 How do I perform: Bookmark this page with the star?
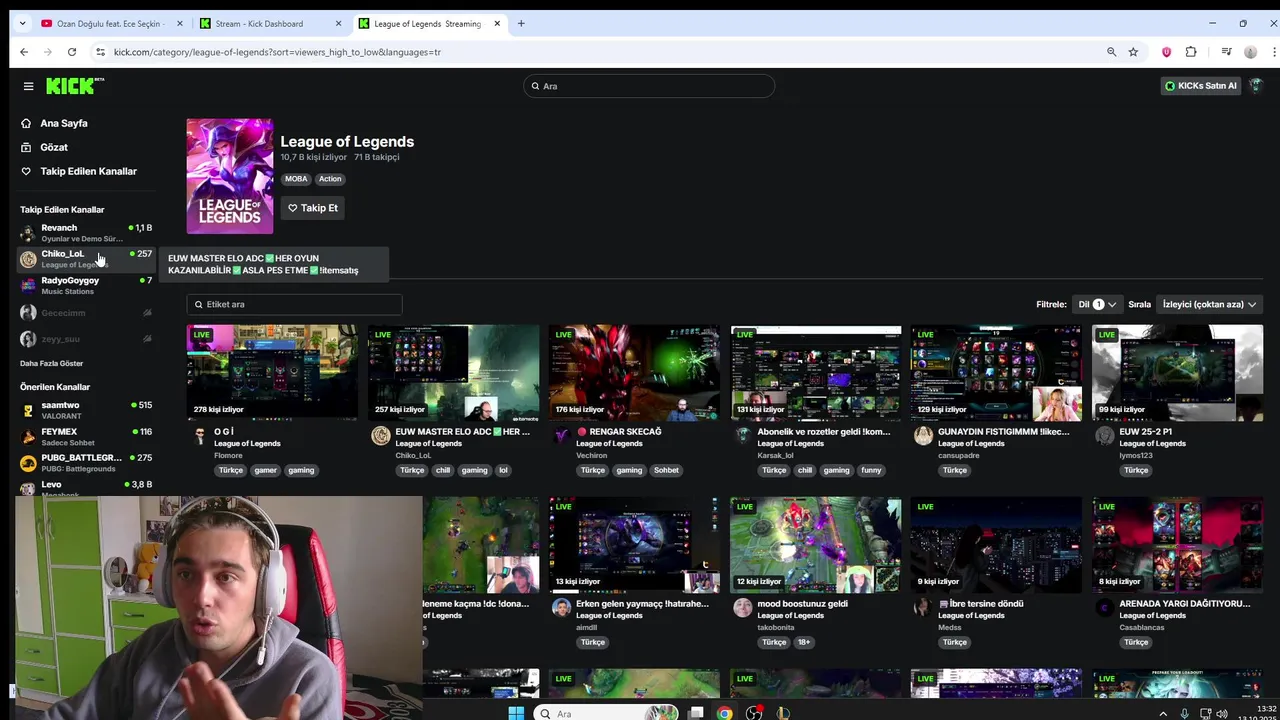pyautogui.click(x=1133, y=52)
